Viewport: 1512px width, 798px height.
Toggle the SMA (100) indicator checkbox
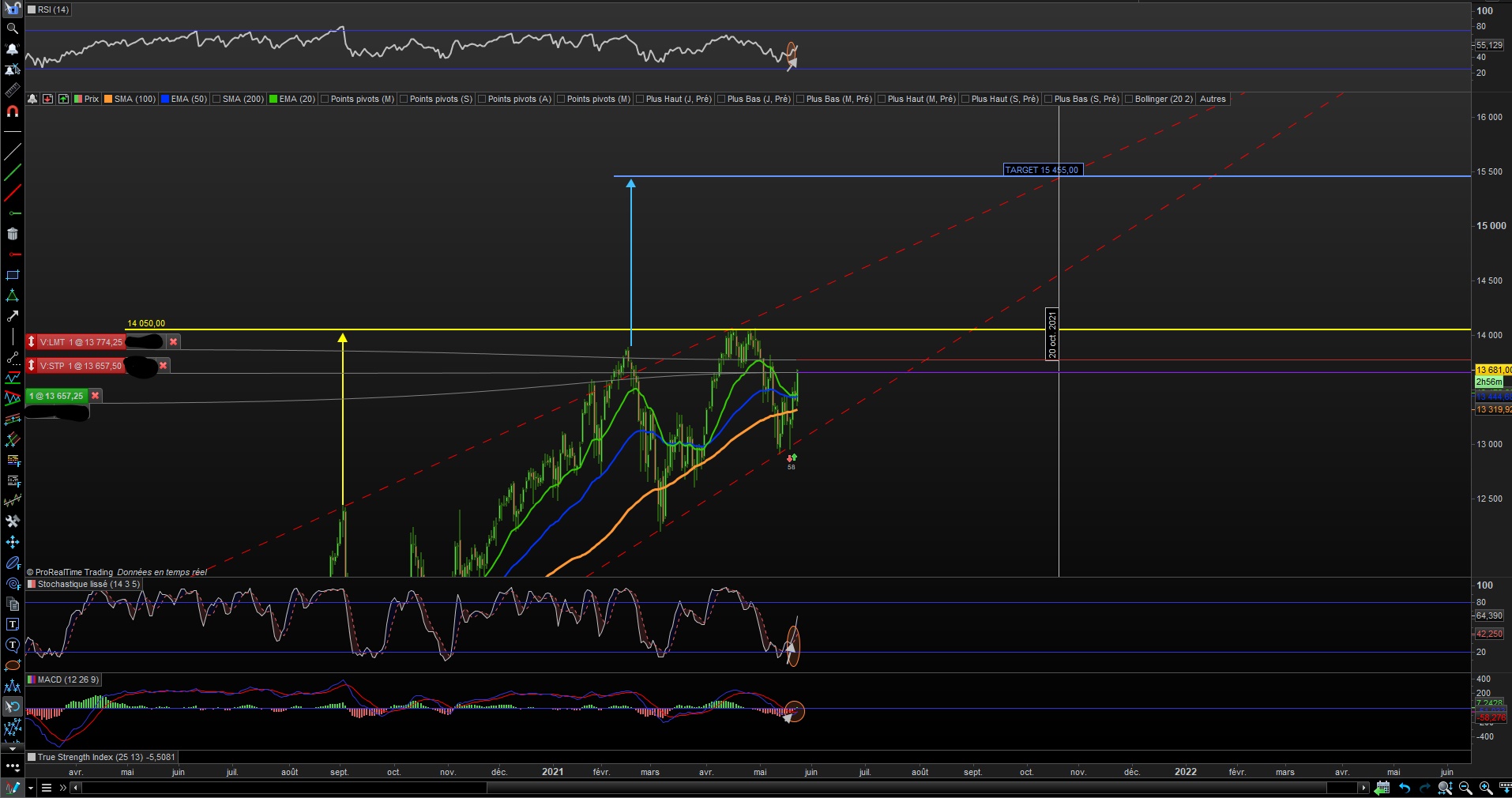point(108,99)
